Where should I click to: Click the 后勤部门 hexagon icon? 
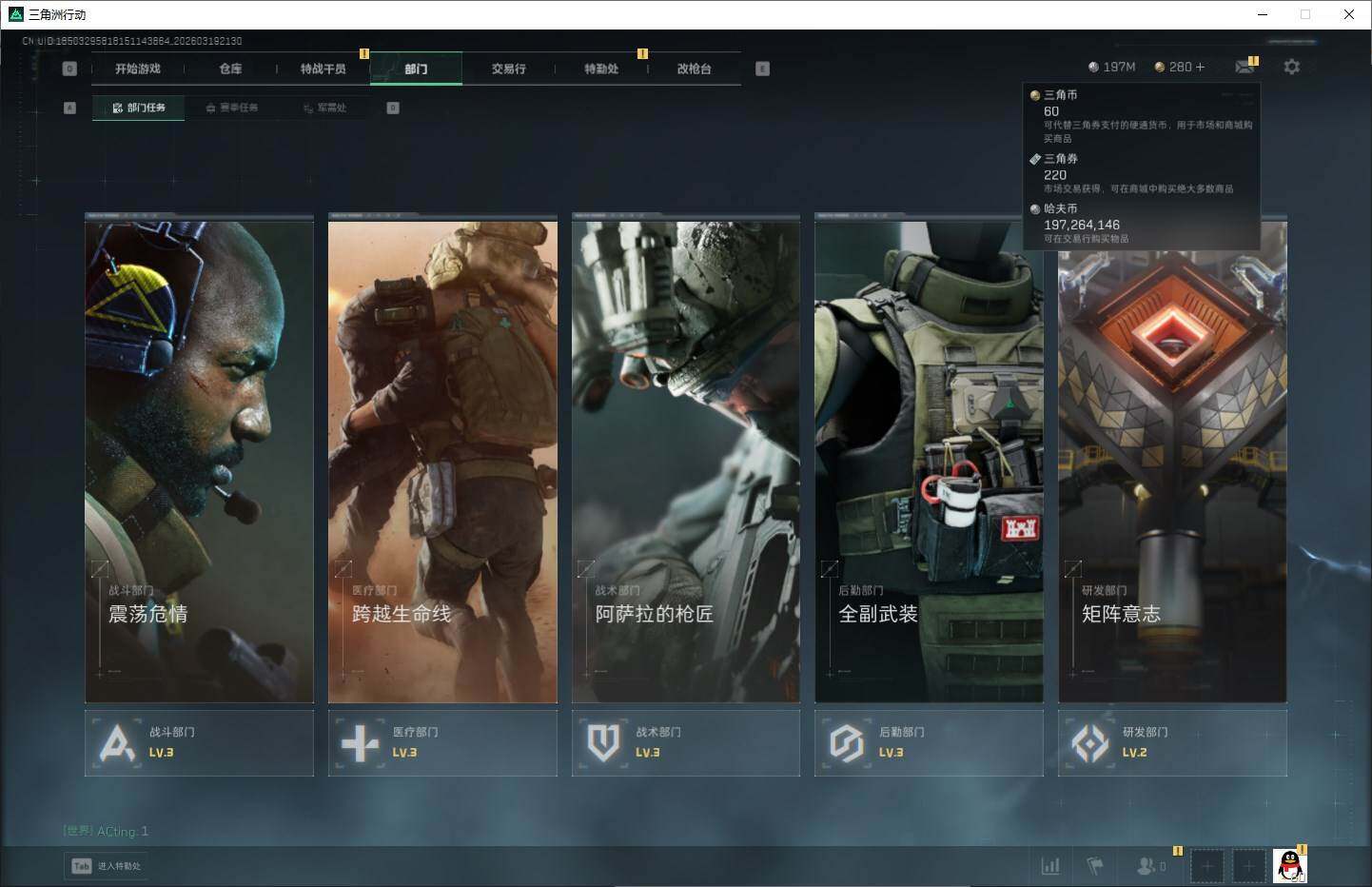[x=847, y=742]
